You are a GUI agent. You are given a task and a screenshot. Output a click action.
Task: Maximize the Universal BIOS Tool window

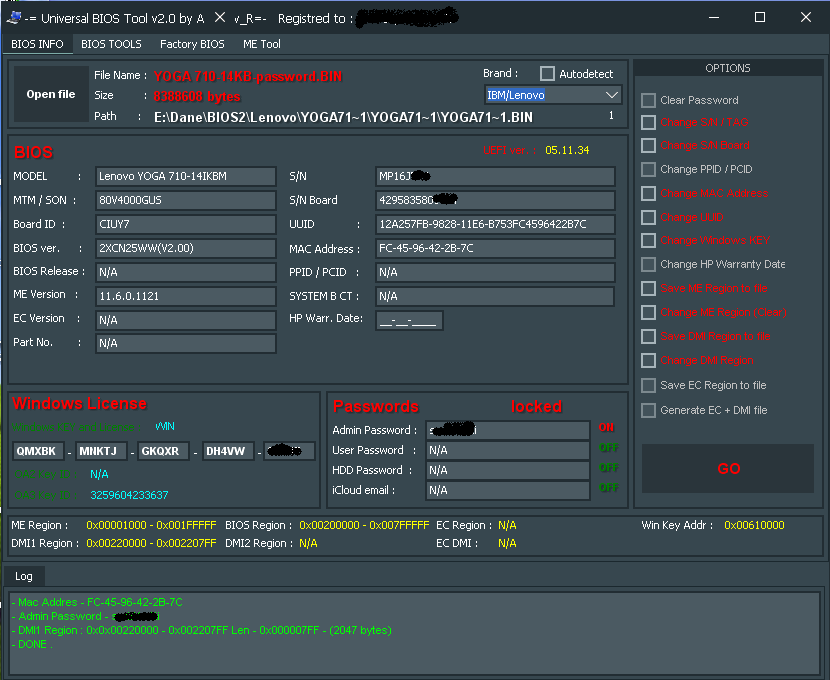tap(760, 17)
